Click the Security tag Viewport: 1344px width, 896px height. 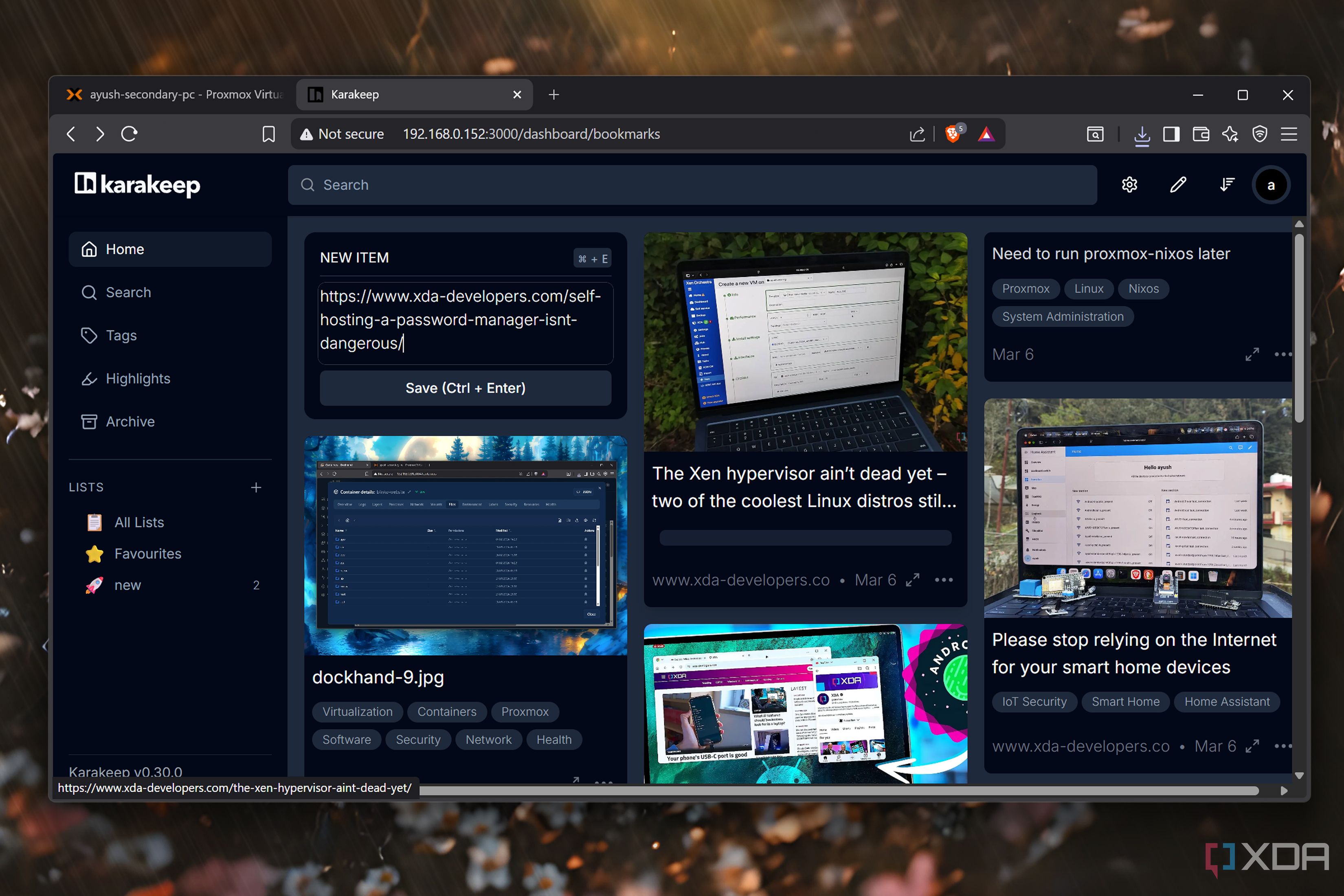pyautogui.click(x=418, y=740)
